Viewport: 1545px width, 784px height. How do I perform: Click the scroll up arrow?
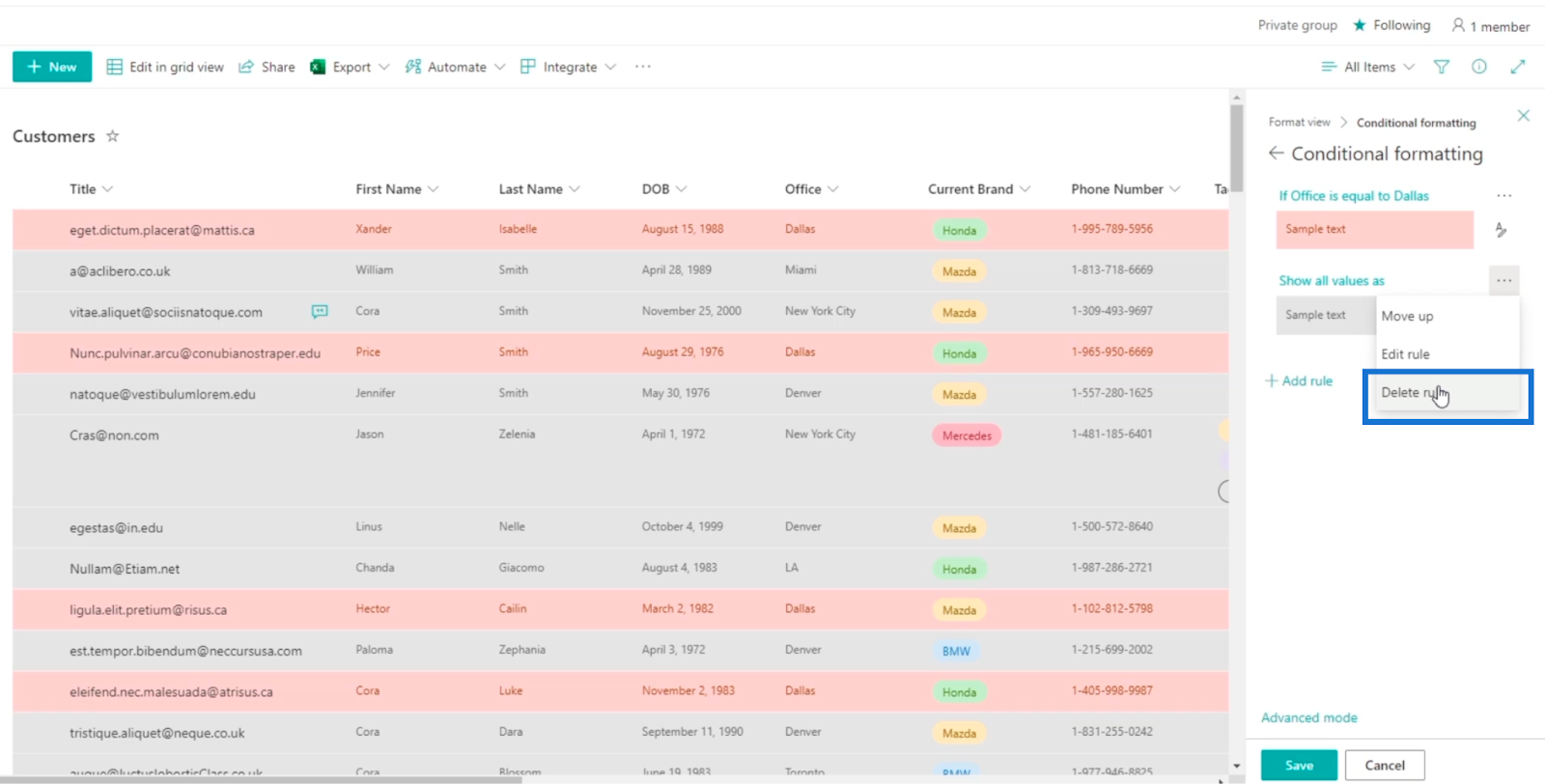(x=1237, y=98)
